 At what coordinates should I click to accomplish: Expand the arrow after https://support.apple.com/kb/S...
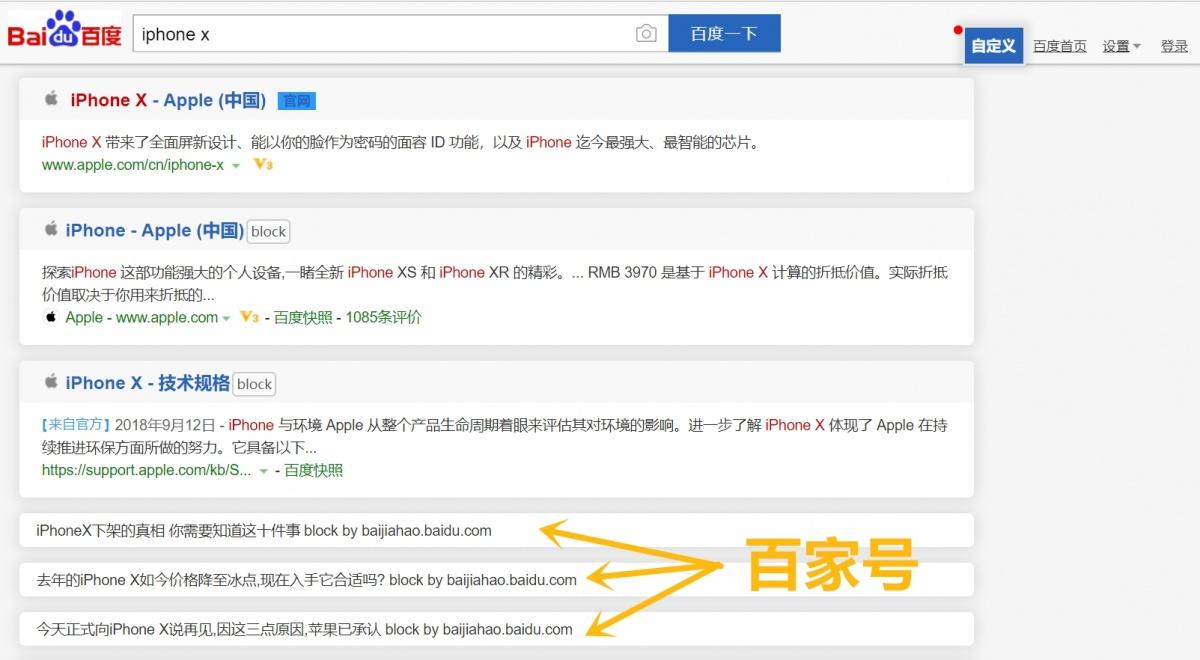263,471
